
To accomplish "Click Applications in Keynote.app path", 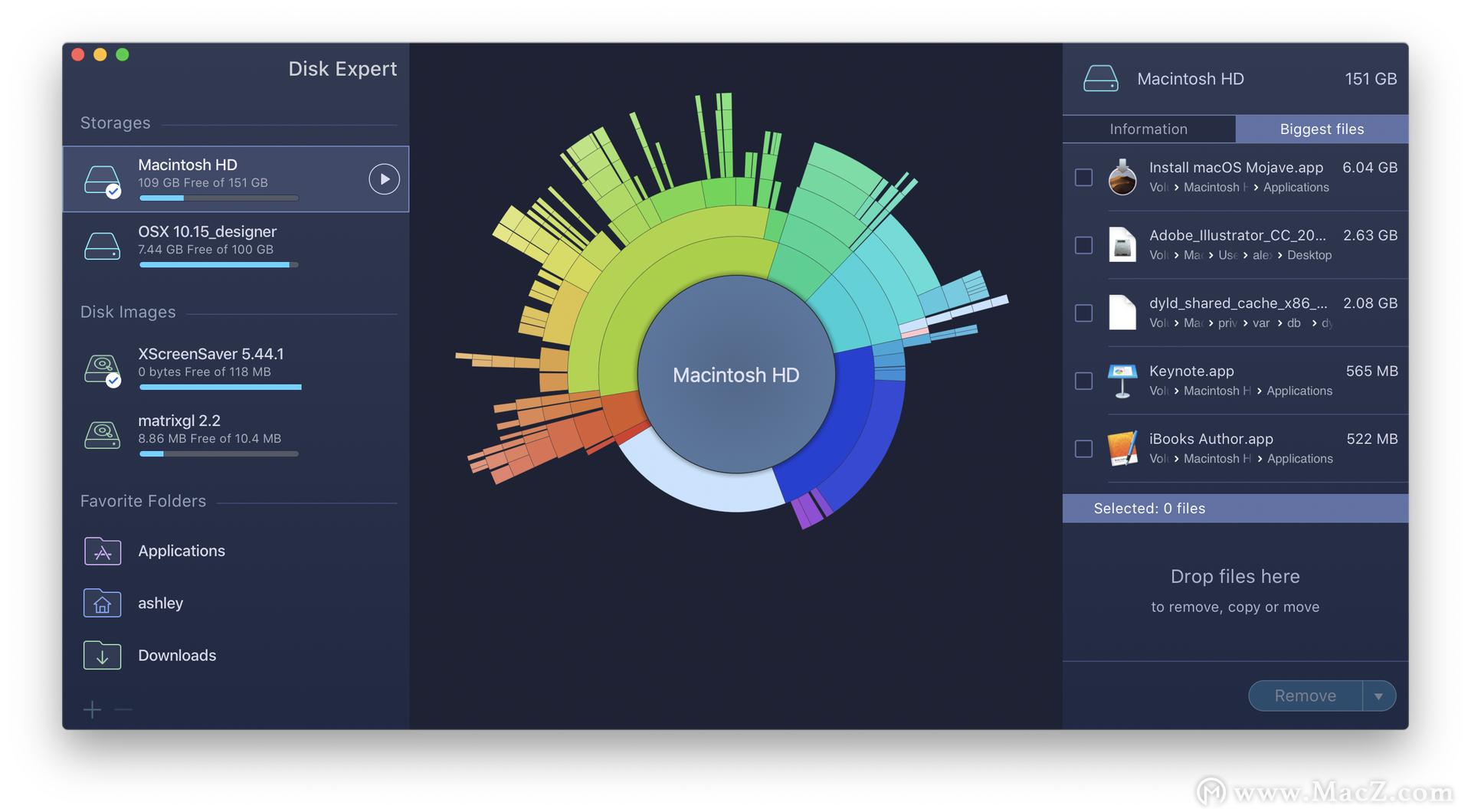I will pyautogui.click(x=1299, y=391).
